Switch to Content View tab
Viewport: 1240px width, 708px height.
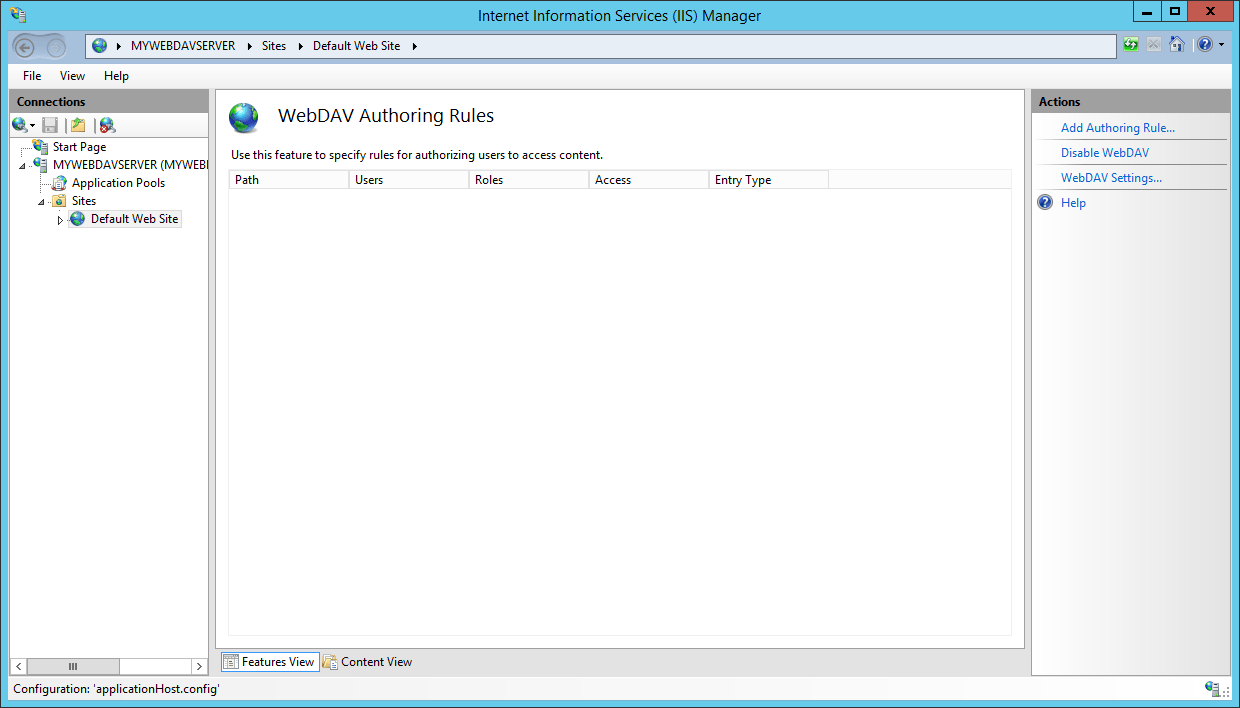point(367,662)
